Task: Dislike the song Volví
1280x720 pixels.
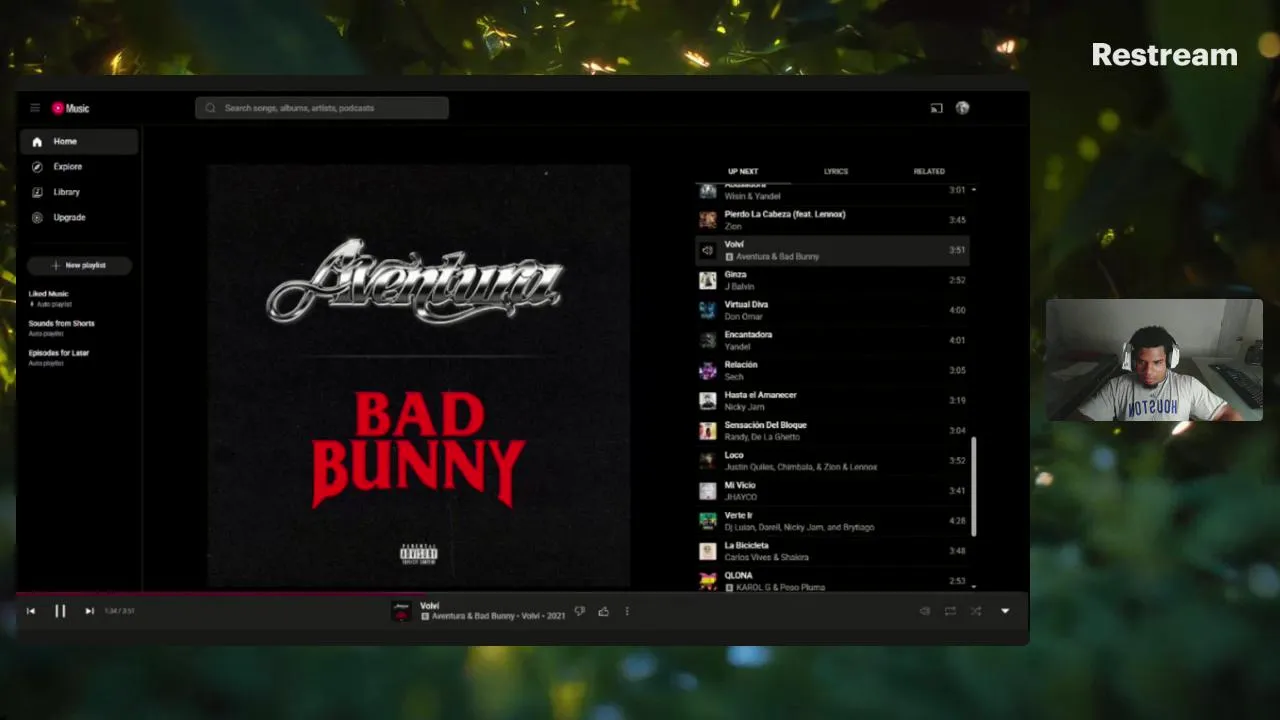Action: tap(579, 611)
